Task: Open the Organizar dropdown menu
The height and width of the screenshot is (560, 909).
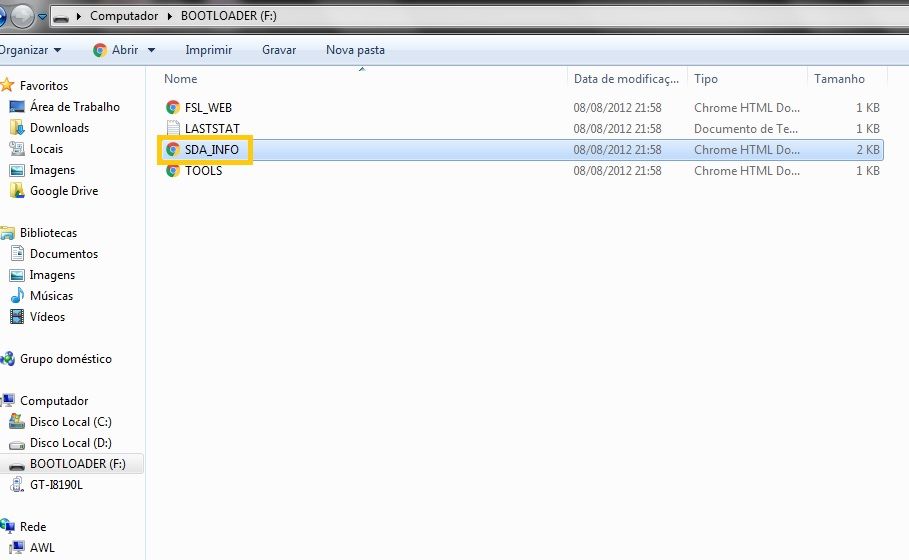Action: pos(30,50)
